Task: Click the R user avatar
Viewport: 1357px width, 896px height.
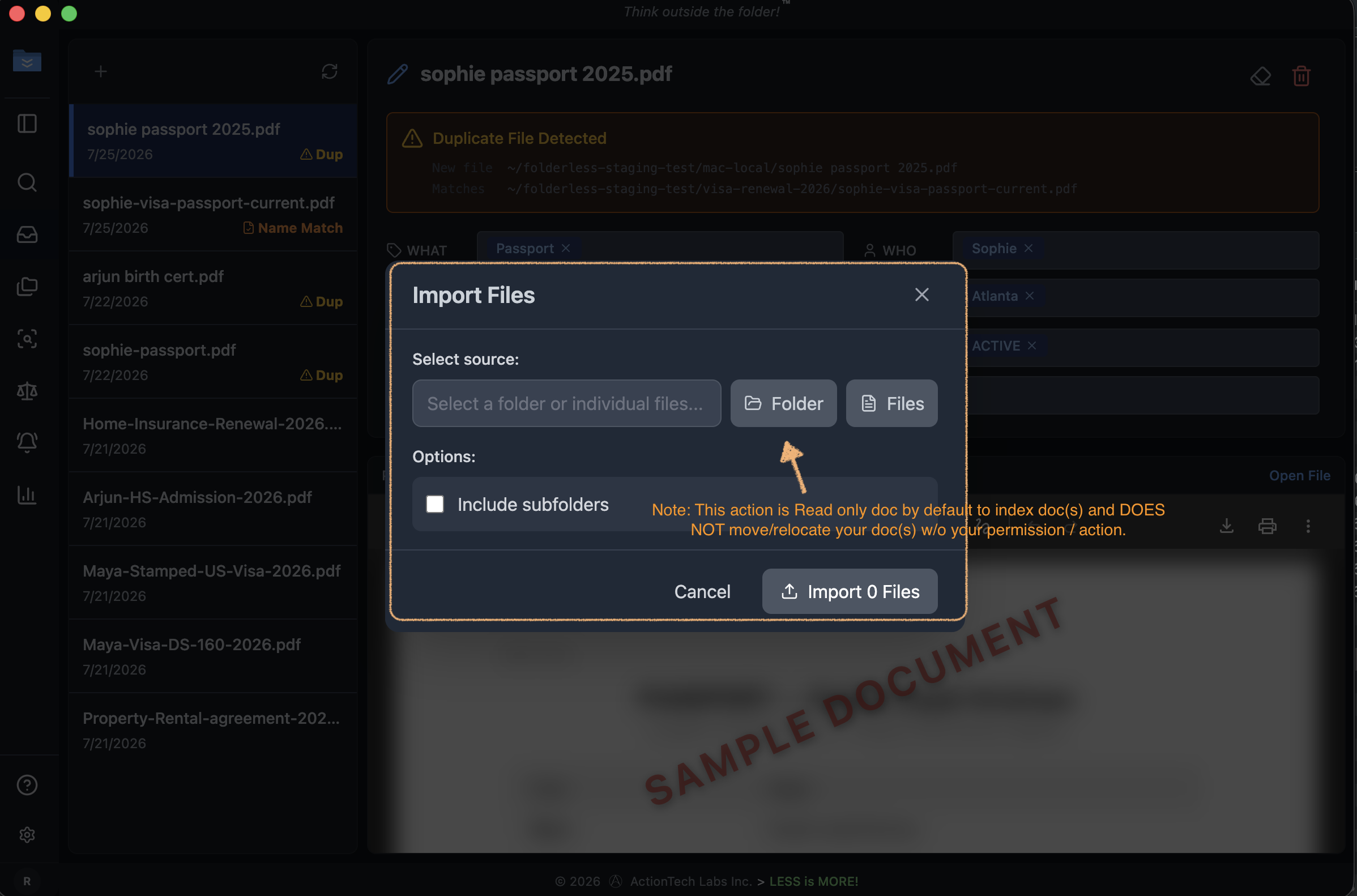Action: [x=27, y=881]
